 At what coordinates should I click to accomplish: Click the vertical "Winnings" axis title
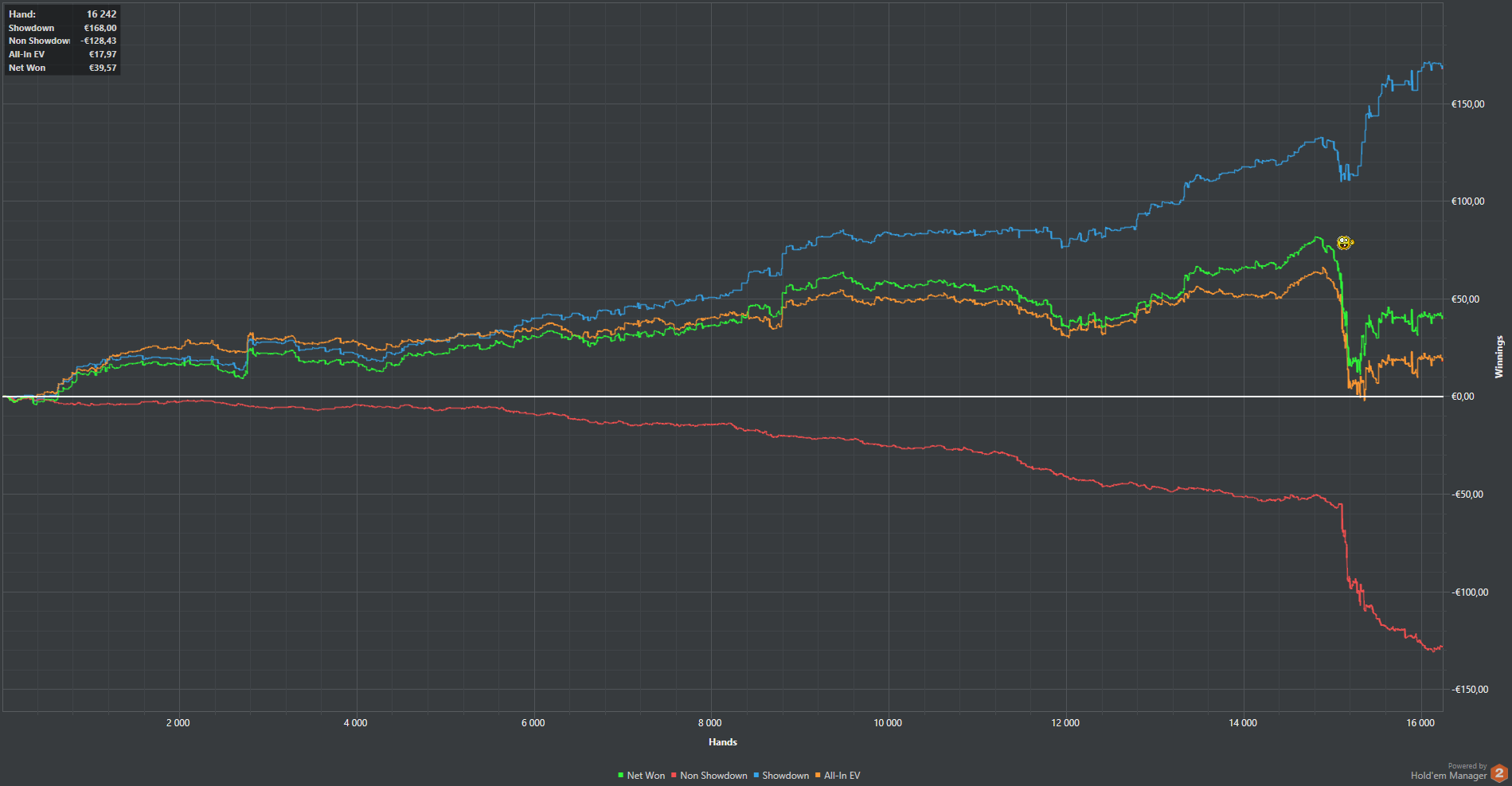(1499, 357)
